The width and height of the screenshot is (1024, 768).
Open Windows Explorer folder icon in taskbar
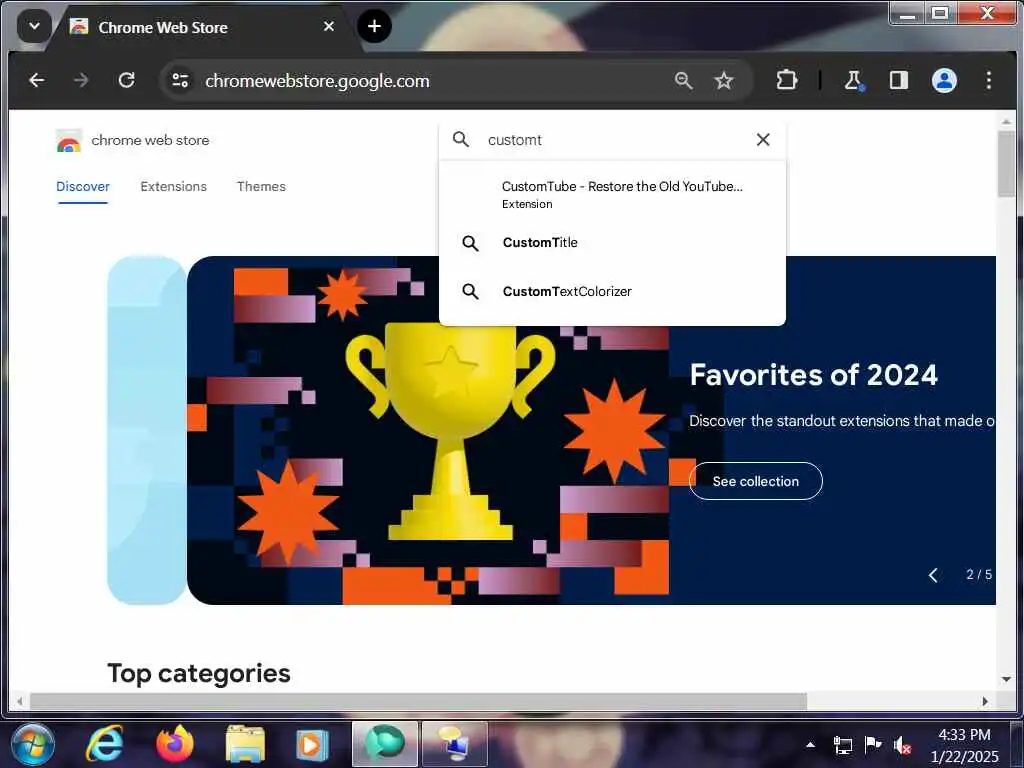point(245,744)
